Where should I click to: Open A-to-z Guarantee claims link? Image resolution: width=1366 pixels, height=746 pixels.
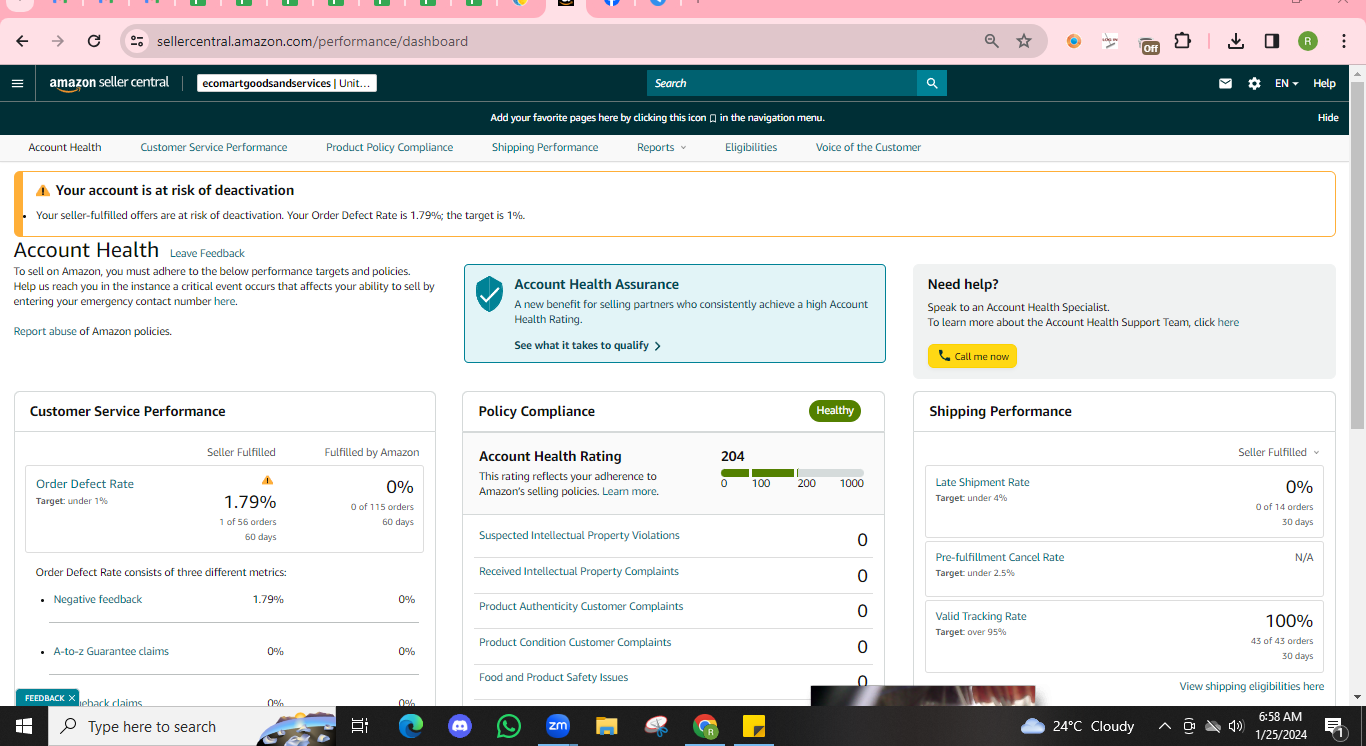click(x=111, y=651)
